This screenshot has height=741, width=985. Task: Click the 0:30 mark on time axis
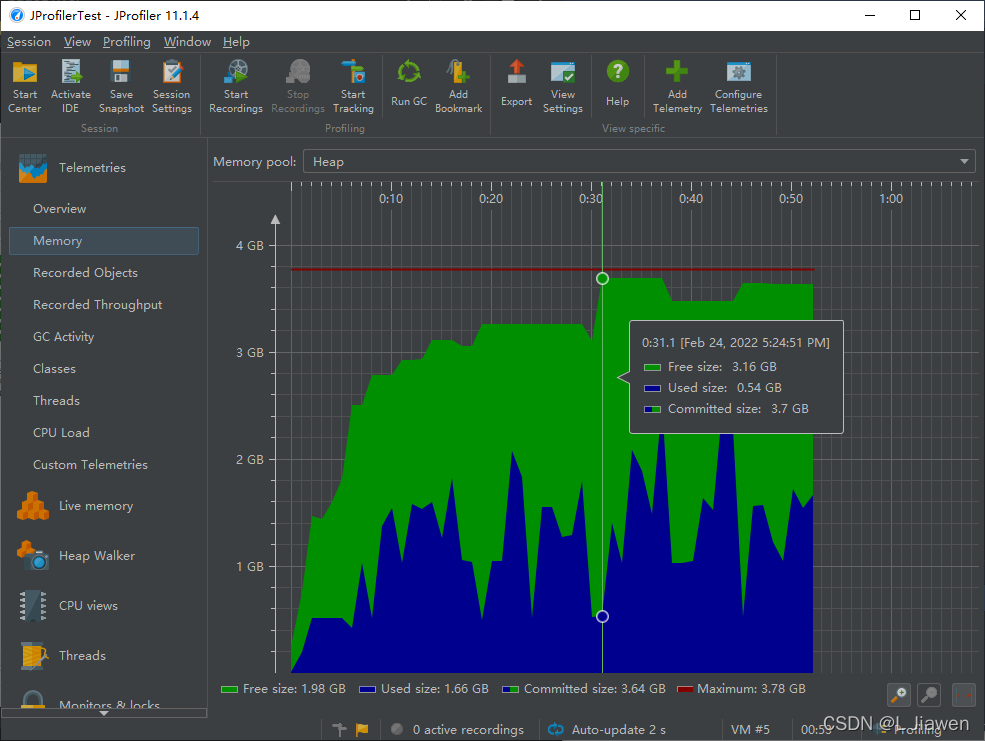[x=590, y=199]
